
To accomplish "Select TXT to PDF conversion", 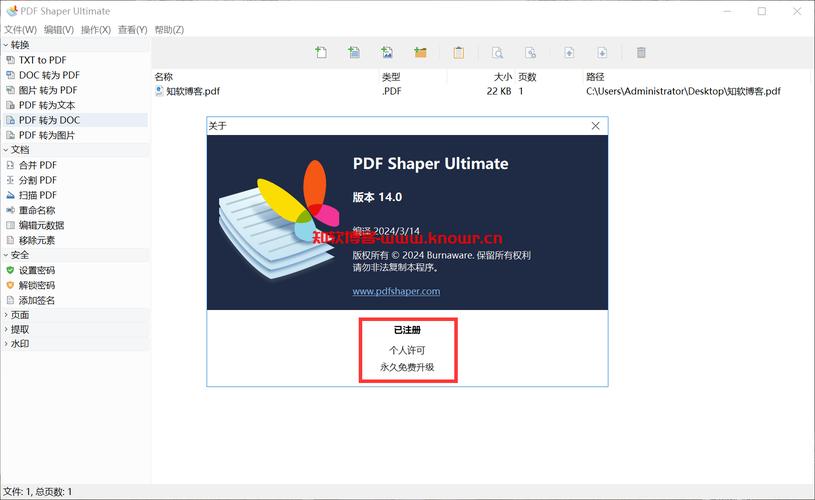I will (x=75, y=60).
